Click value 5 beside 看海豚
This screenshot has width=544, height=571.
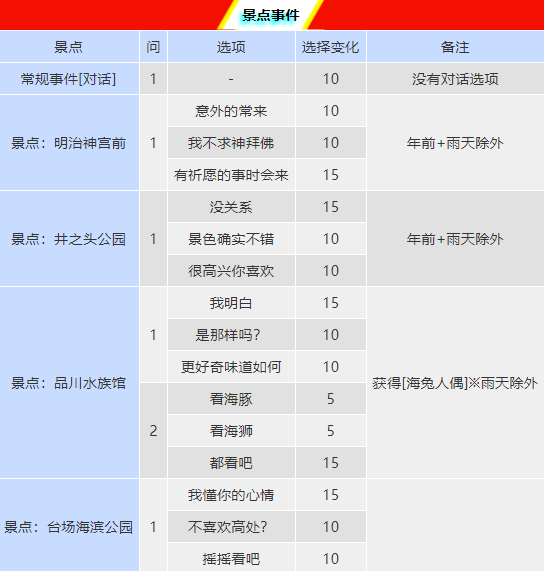pyautogui.click(x=331, y=399)
